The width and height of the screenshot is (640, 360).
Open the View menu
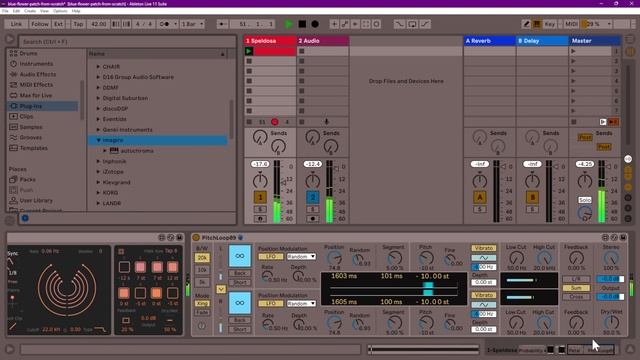point(44,11)
